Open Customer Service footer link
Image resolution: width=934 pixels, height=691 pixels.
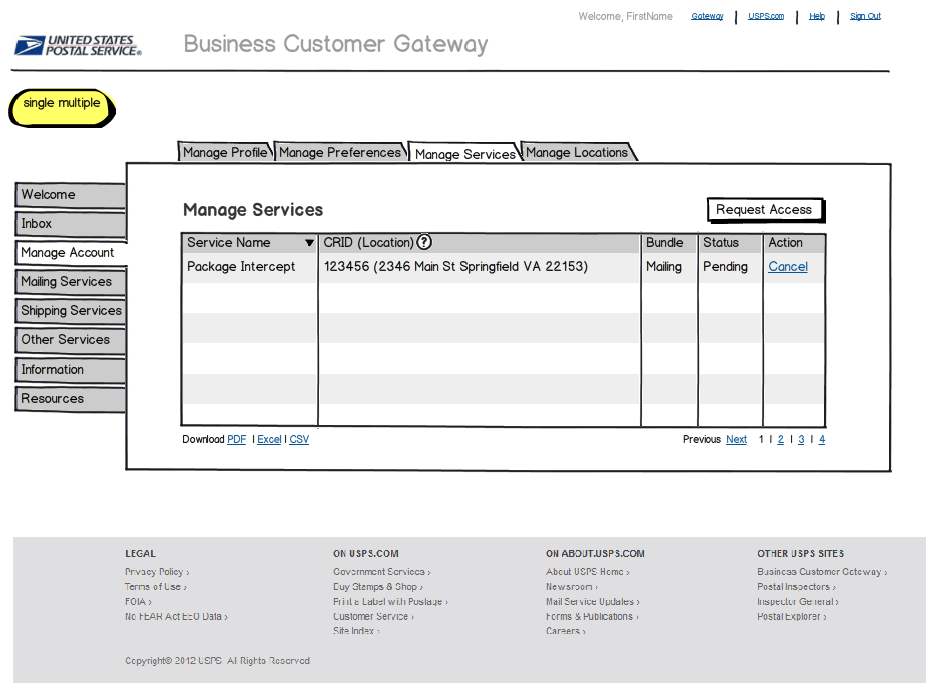373,617
